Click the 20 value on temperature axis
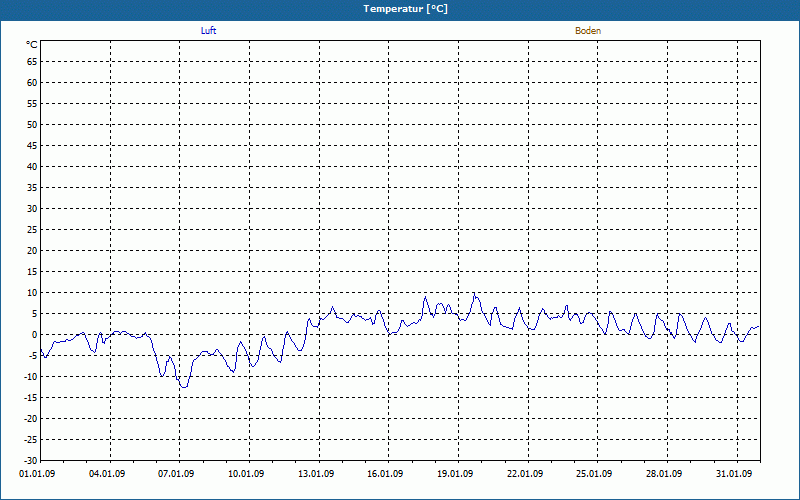This screenshot has height=500, width=800. click(x=32, y=251)
